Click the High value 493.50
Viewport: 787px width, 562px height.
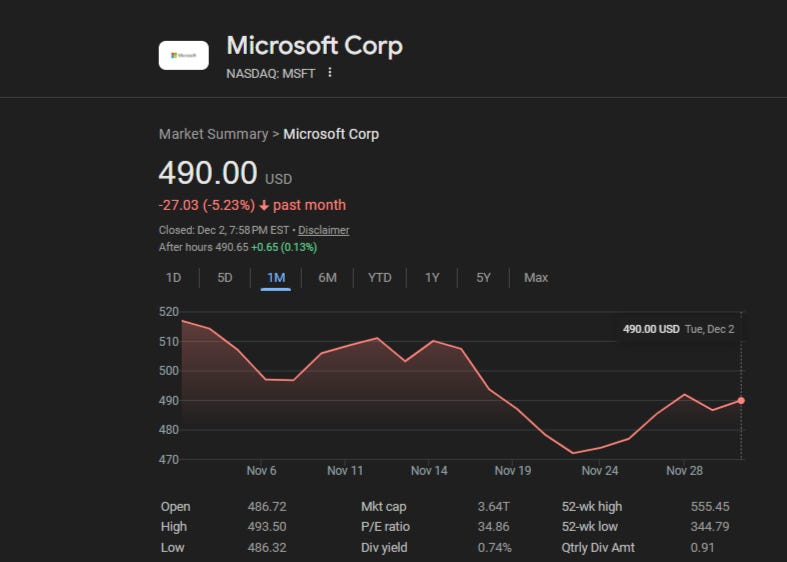coord(267,526)
